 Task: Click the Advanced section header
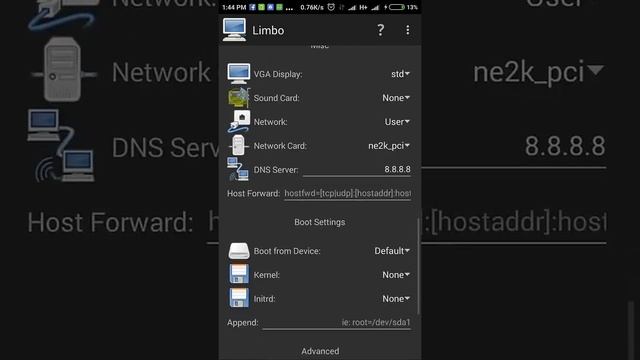point(320,351)
